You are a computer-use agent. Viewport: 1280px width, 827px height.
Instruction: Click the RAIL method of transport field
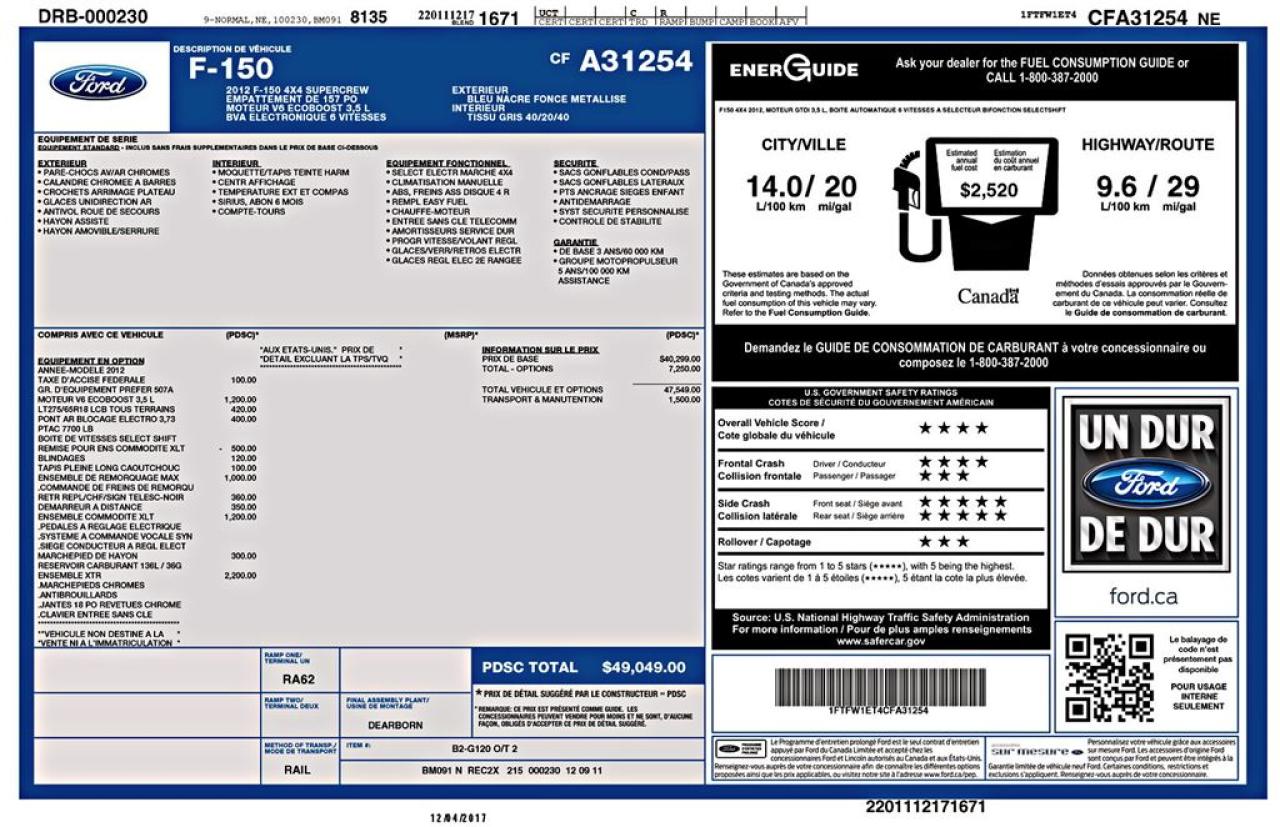298,770
